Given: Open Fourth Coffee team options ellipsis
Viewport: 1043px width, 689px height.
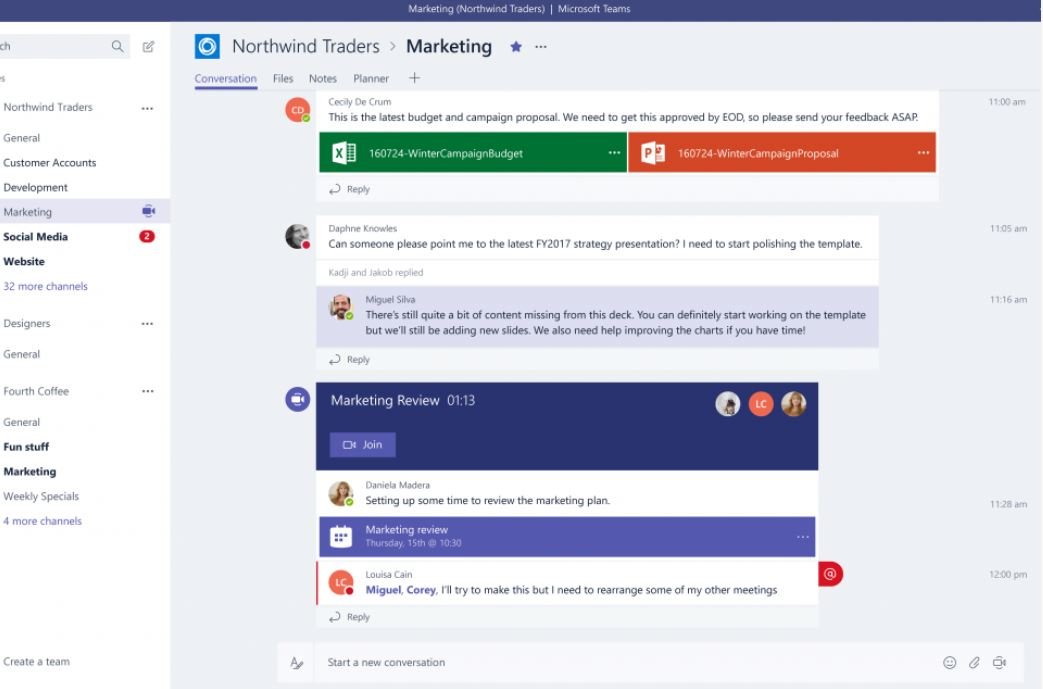Looking at the screenshot, I should [147, 391].
